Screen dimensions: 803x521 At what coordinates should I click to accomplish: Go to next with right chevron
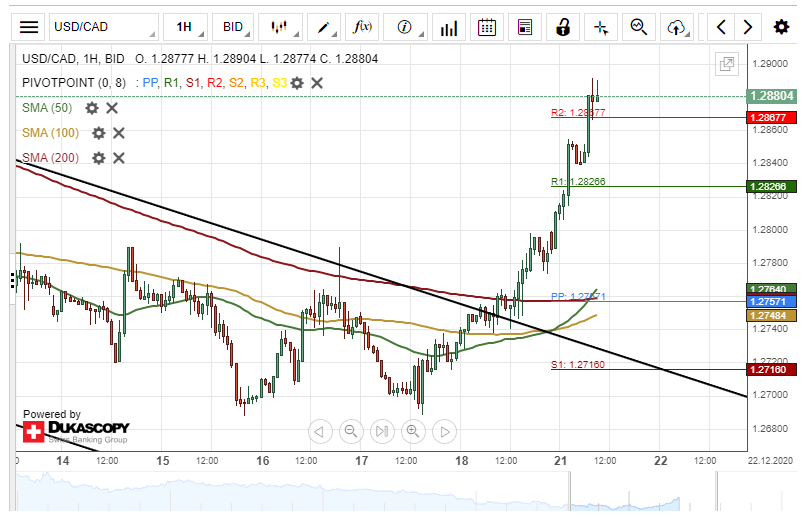[x=748, y=27]
